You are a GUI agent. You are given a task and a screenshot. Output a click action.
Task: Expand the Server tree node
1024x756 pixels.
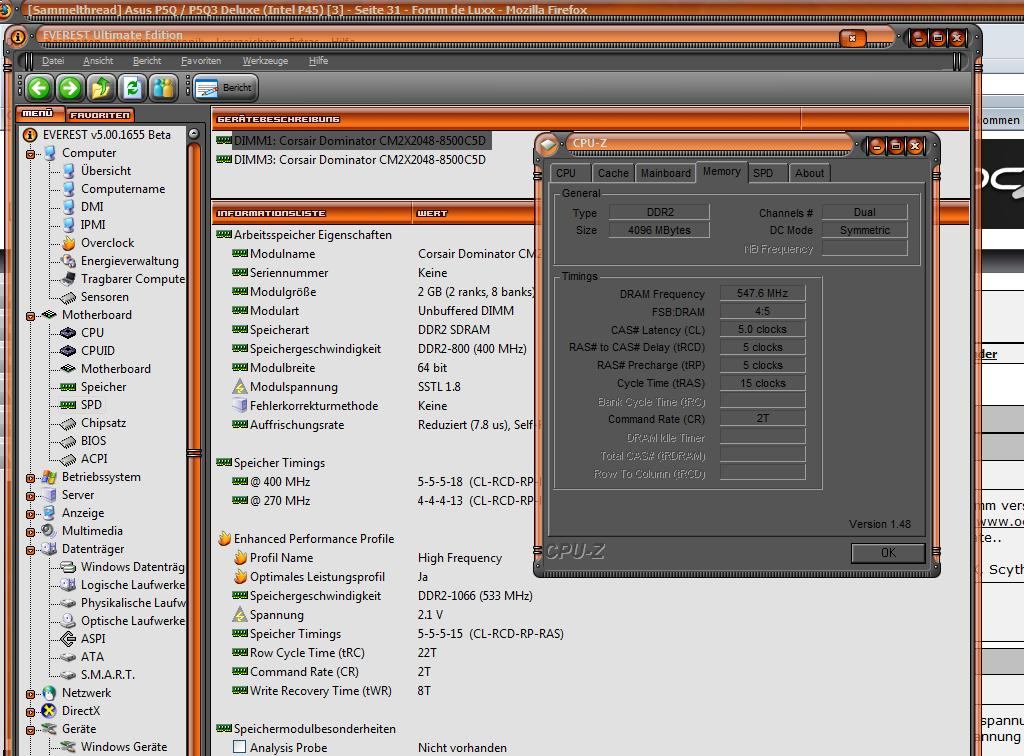click(30, 496)
